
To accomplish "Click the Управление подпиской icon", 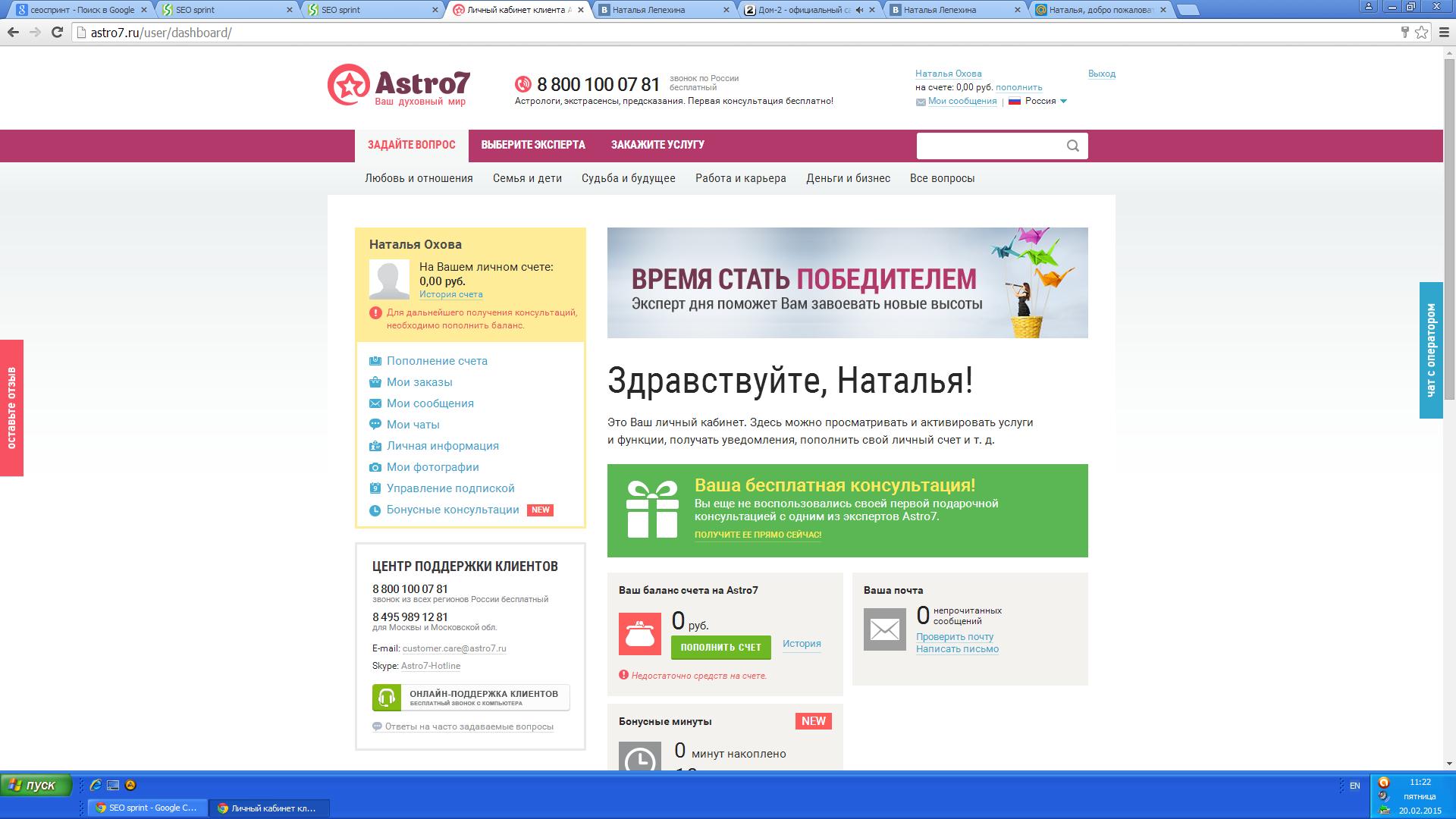I will click(375, 488).
